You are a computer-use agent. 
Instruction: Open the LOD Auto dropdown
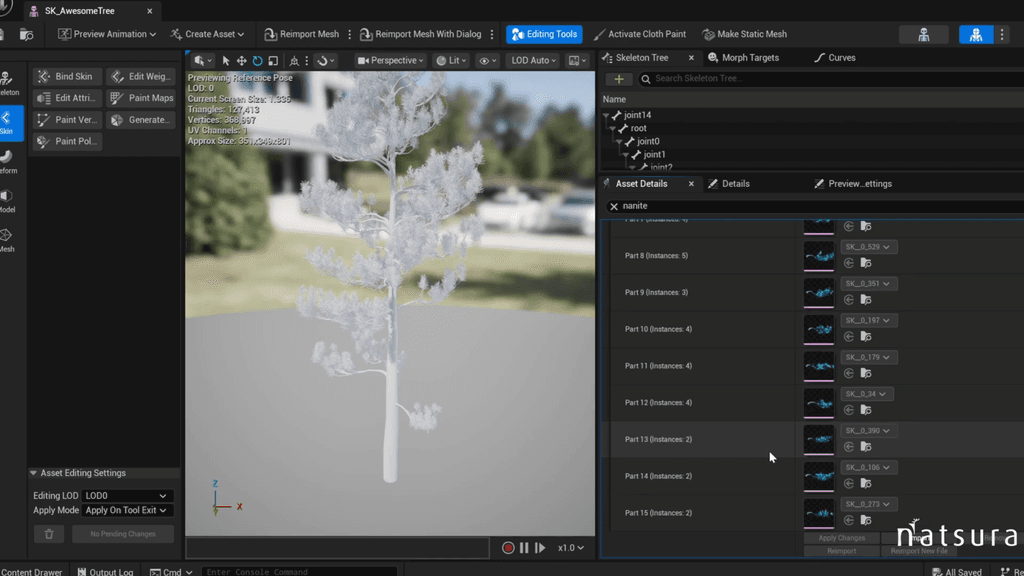click(533, 60)
